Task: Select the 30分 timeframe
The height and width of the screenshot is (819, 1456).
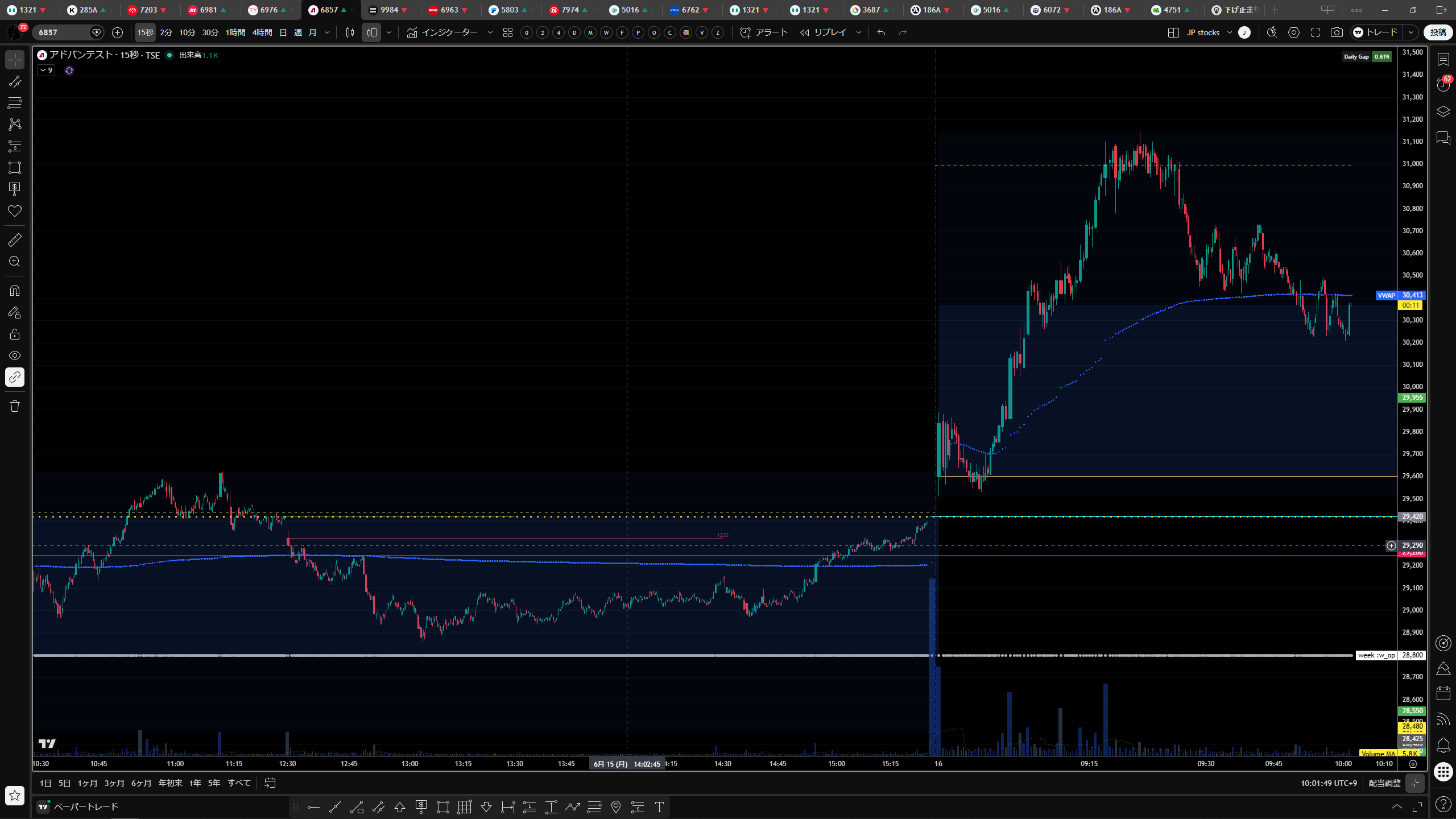Action: click(x=210, y=32)
